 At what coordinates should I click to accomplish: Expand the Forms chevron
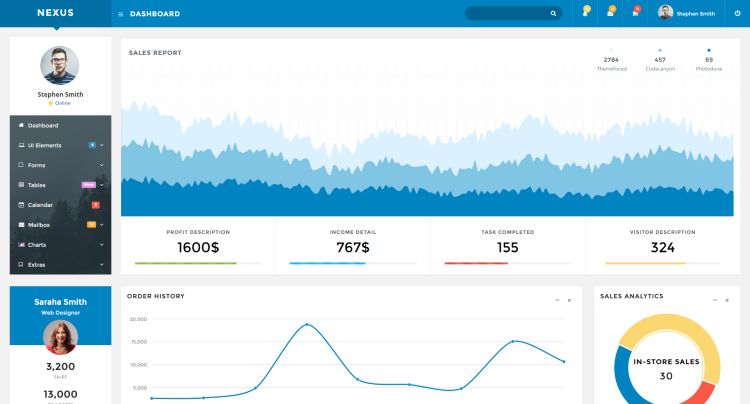coord(102,165)
